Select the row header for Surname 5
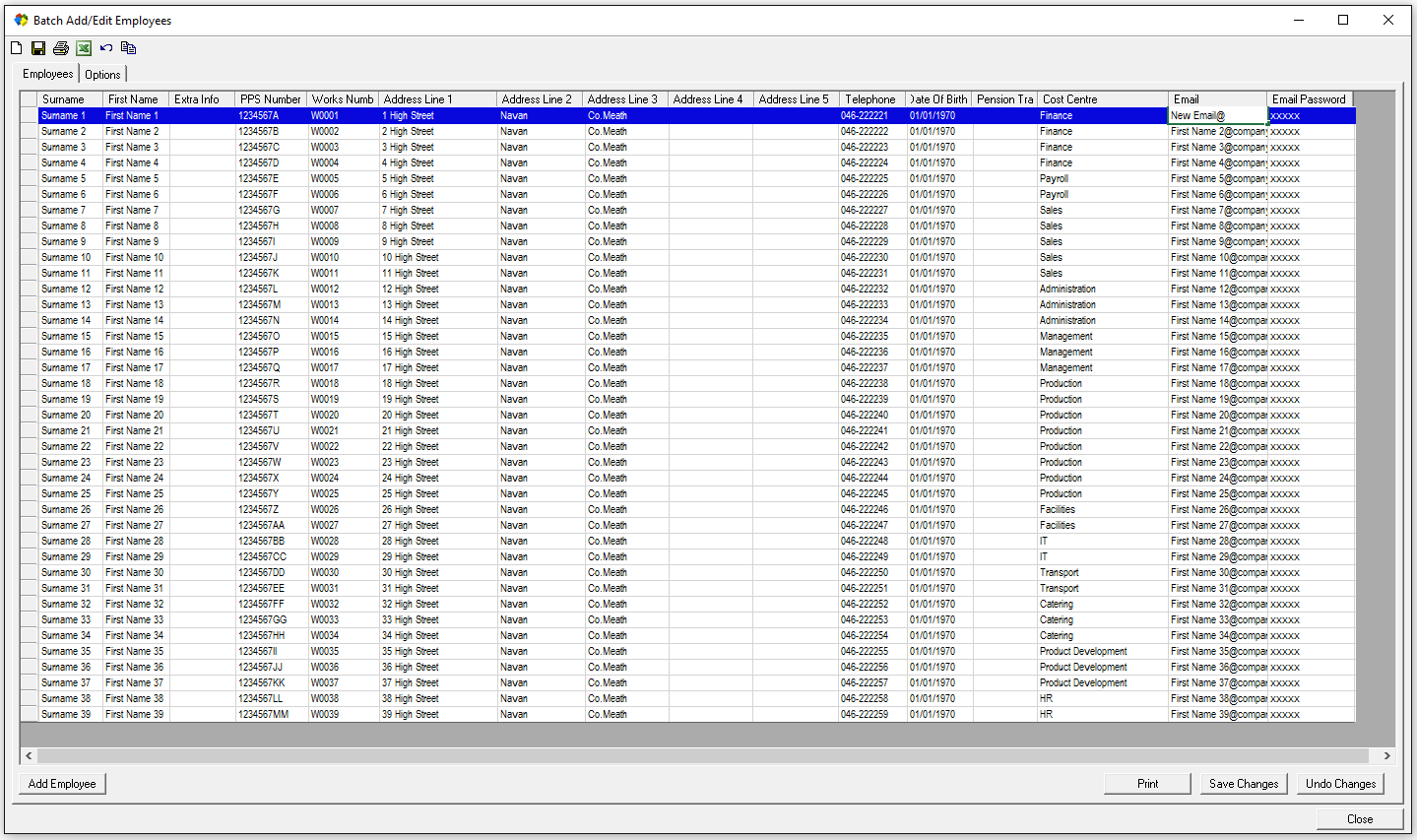 29,179
